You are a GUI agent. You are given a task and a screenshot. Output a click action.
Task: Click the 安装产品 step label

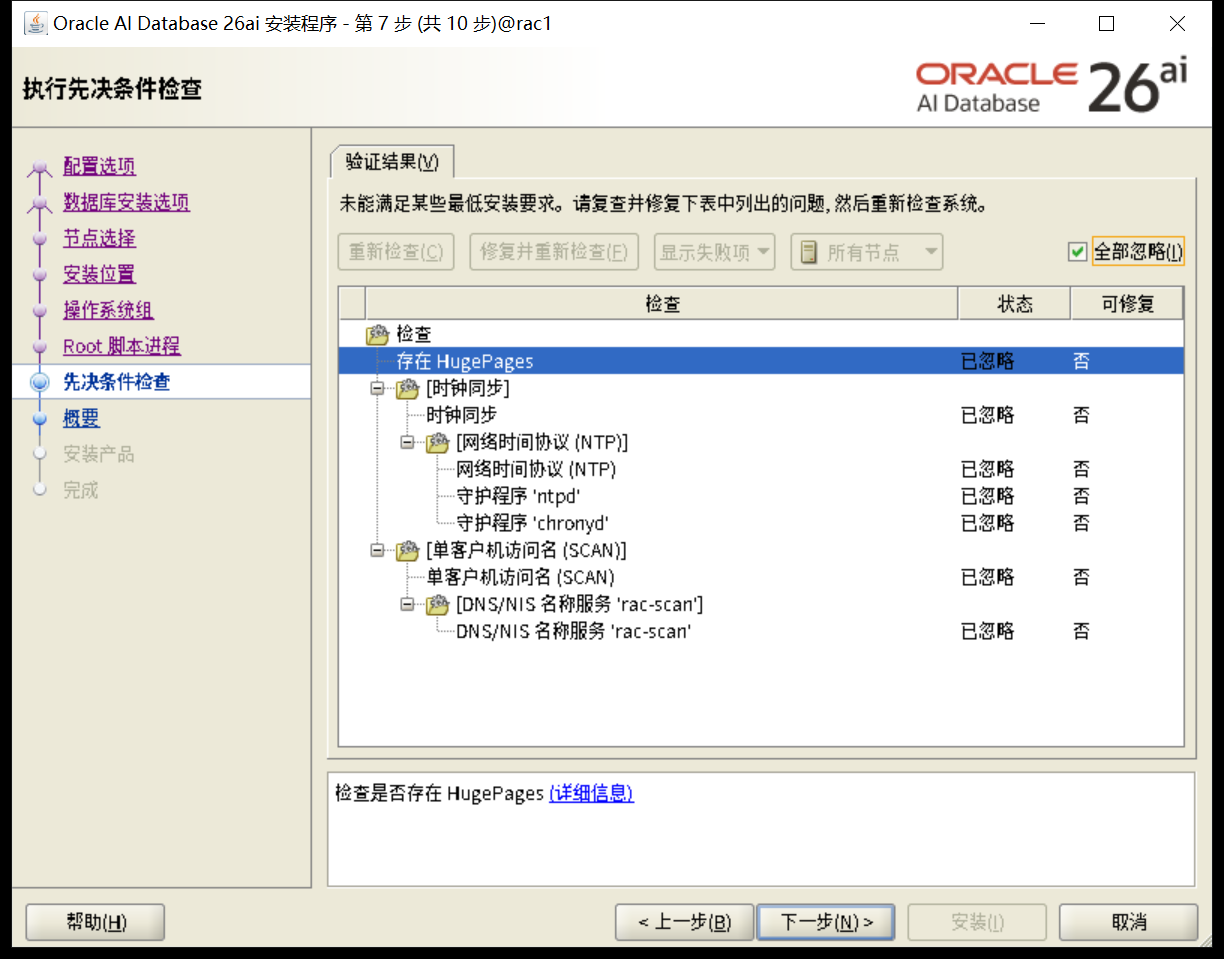(x=99, y=454)
